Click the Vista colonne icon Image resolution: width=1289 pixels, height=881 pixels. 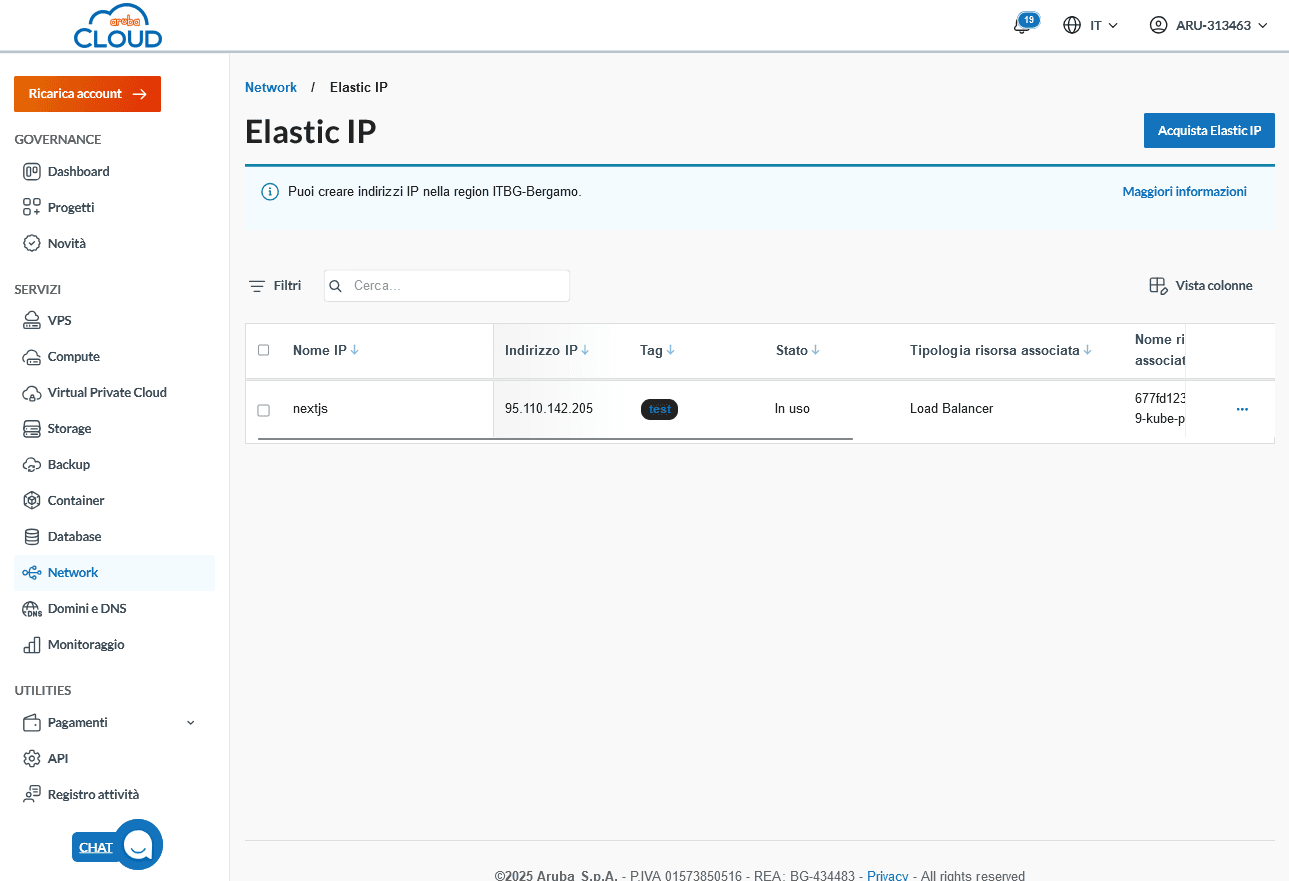(x=1158, y=286)
